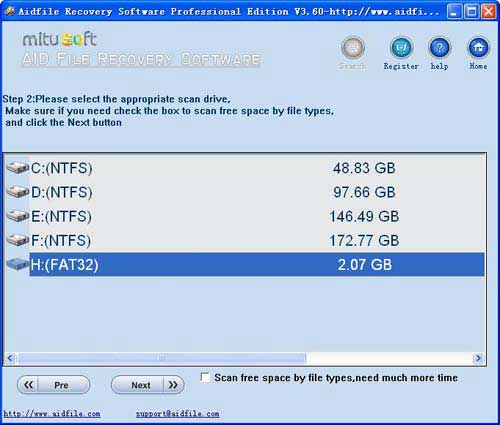
Task: Open the help question mark icon
Action: tap(440, 48)
